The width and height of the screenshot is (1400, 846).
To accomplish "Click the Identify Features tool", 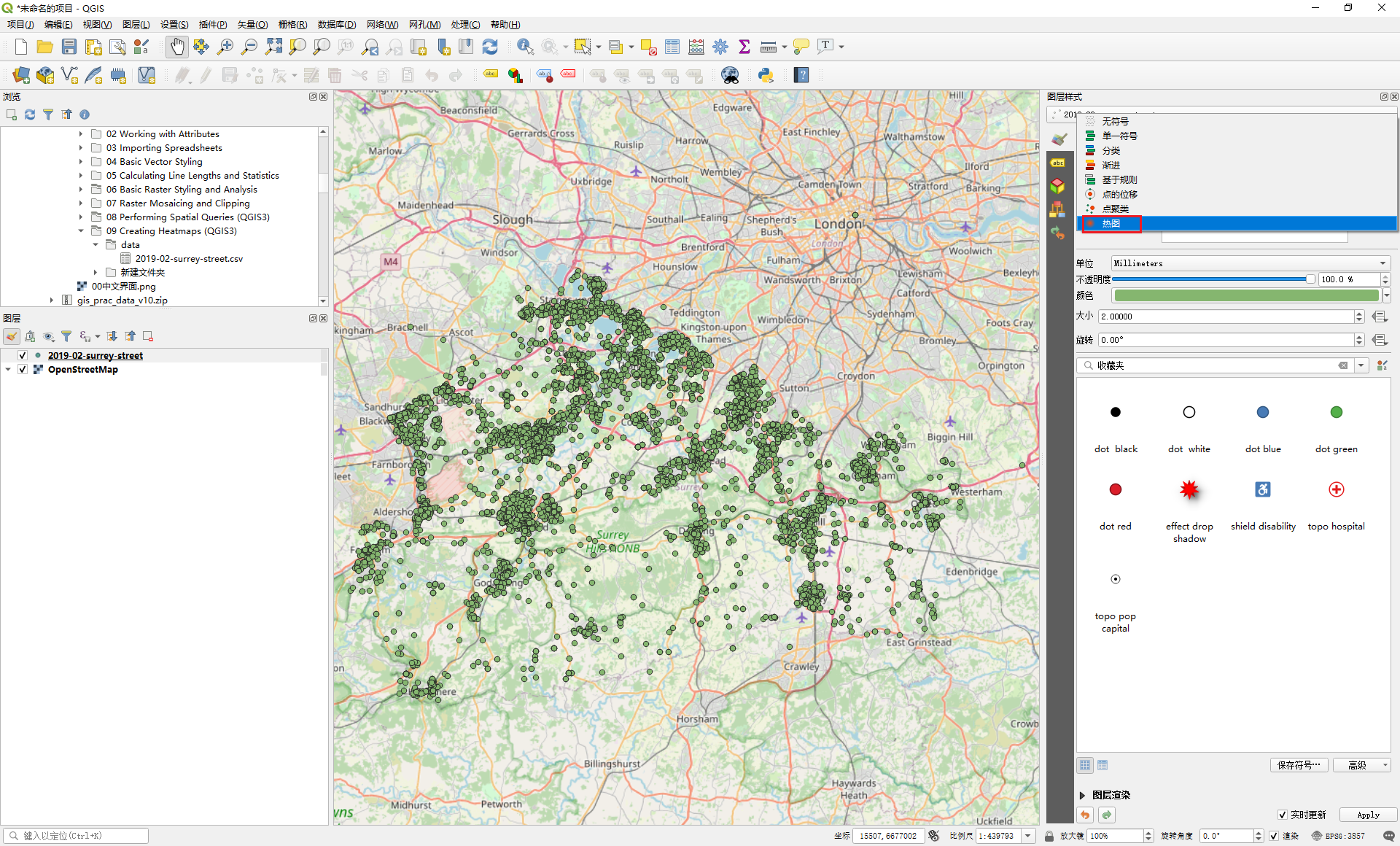I will [x=524, y=47].
